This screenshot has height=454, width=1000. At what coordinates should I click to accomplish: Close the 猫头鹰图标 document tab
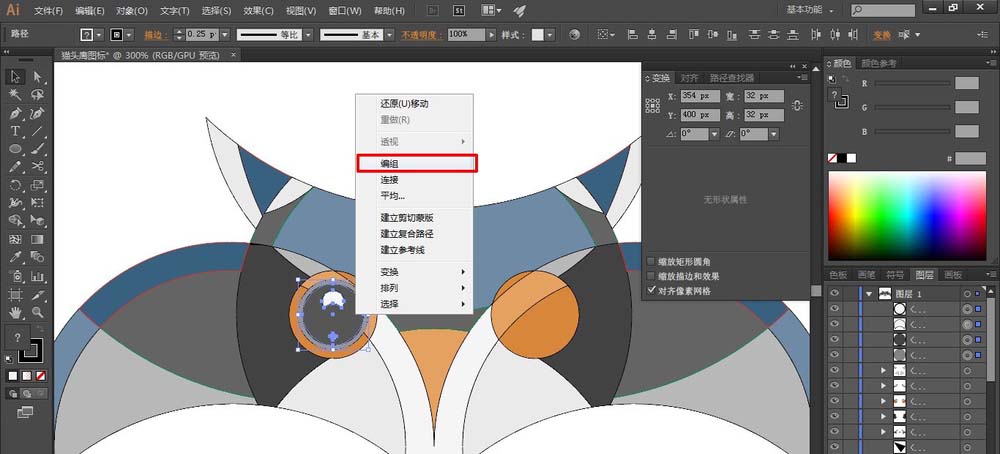(233, 55)
